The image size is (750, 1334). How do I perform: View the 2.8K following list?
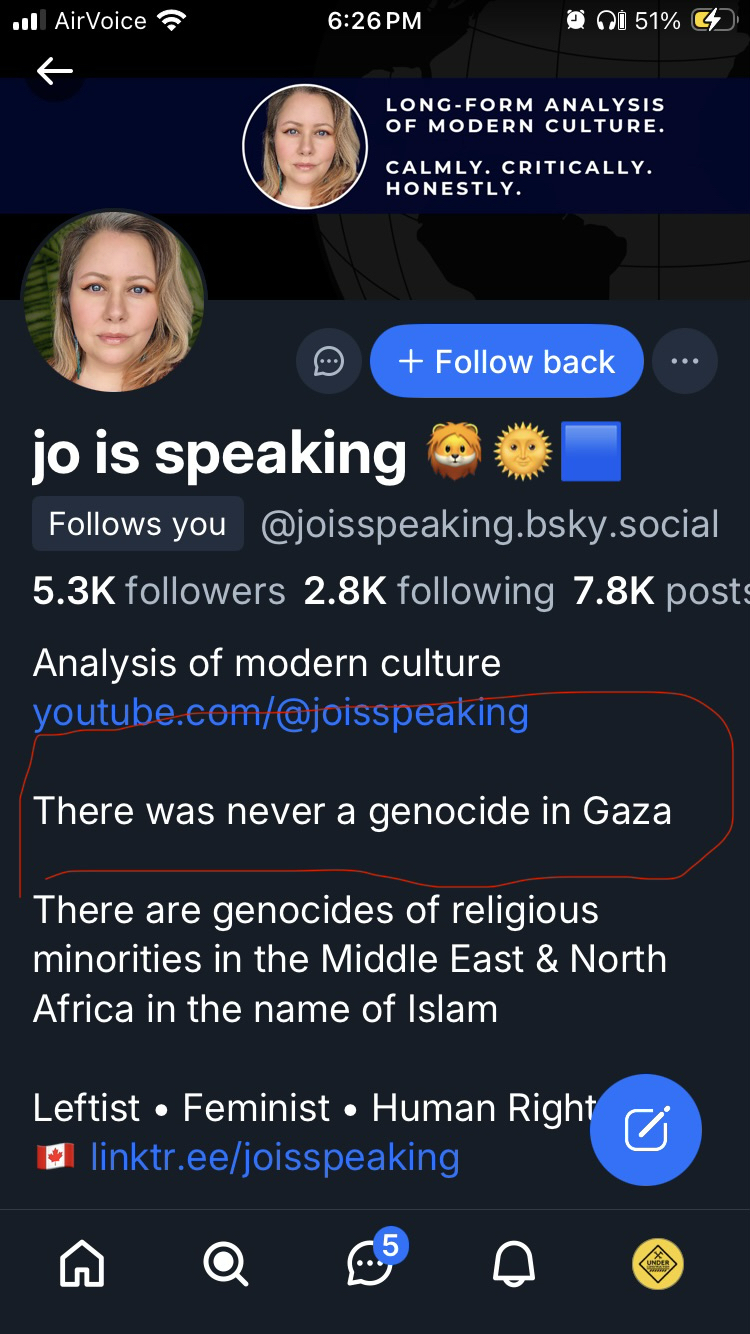pos(429,591)
